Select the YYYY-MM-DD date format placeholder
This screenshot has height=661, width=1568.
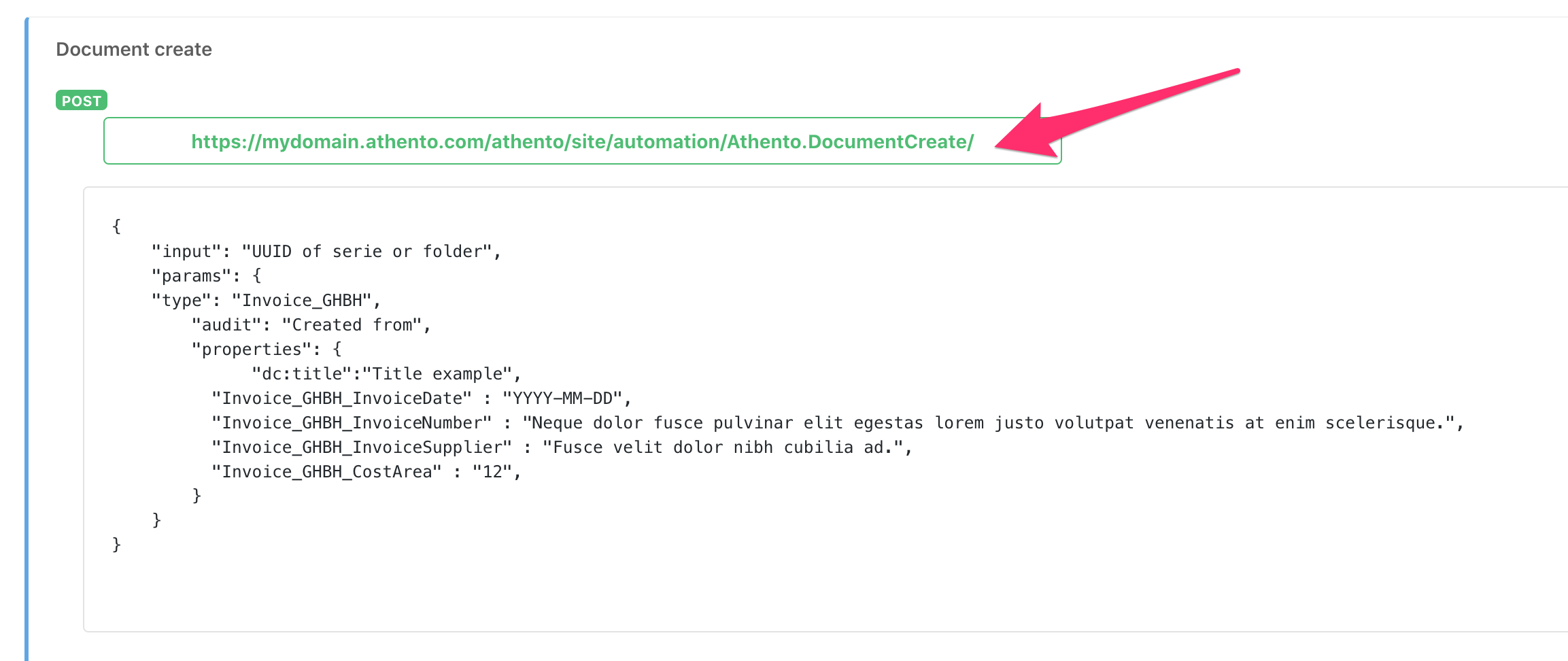(564, 397)
